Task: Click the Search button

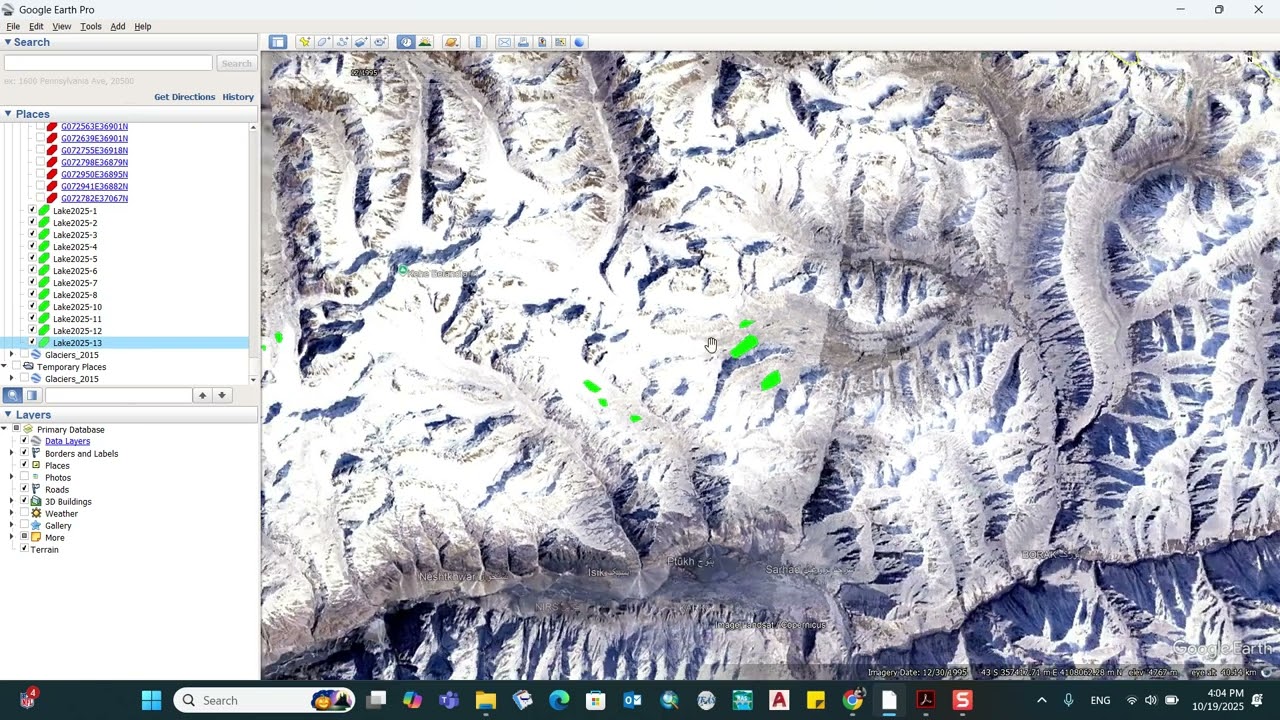Action: (x=237, y=63)
